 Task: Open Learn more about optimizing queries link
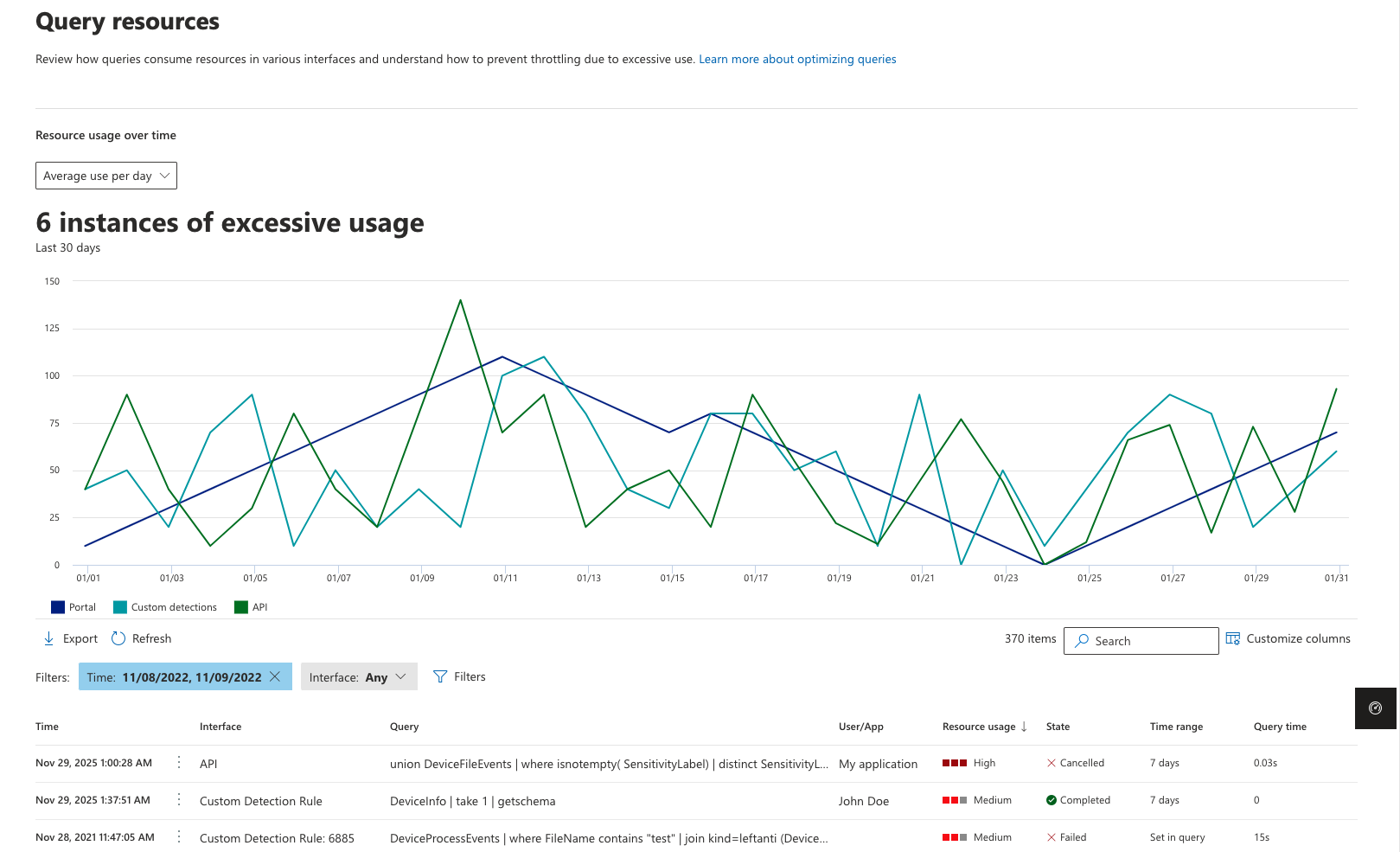point(797,59)
